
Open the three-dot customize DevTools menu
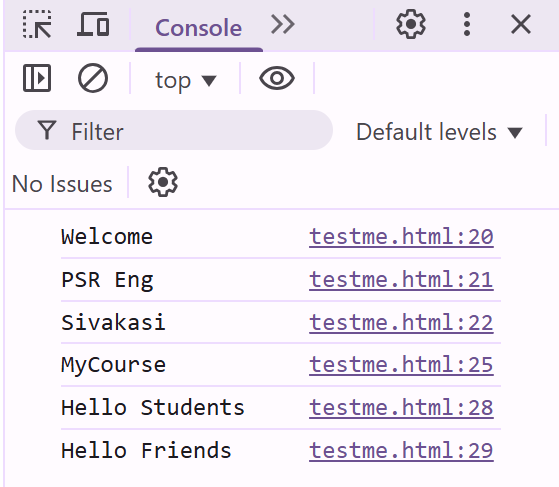click(x=467, y=24)
